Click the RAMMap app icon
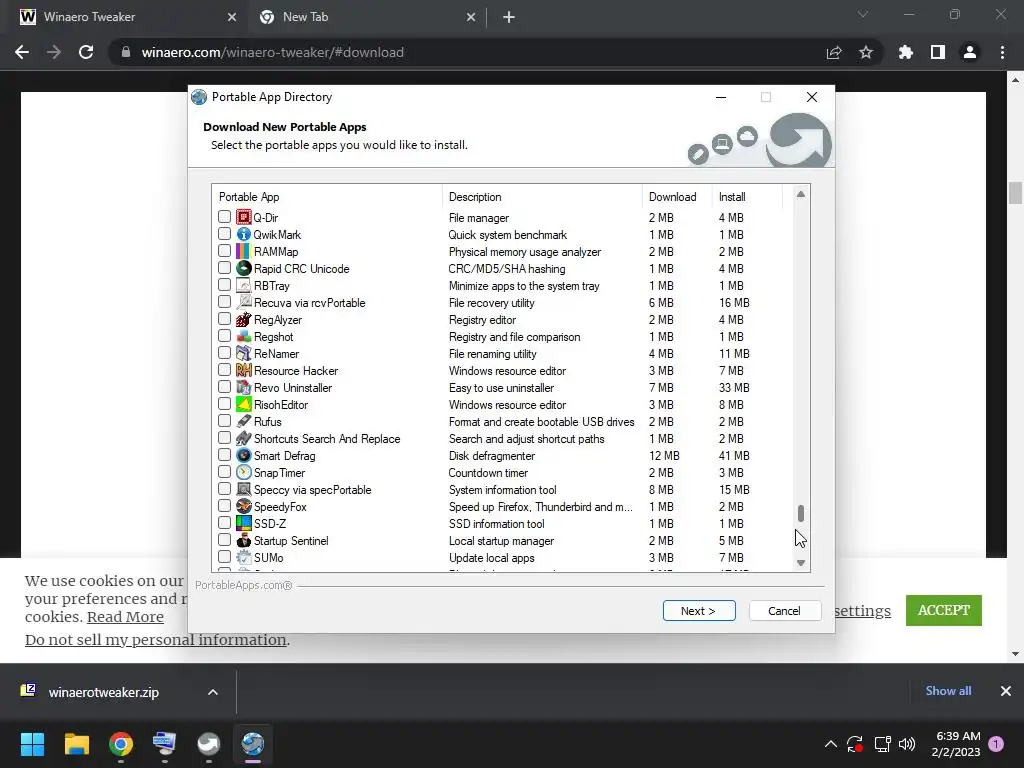Image resolution: width=1024 pixels, height=768 pixels. click(244, 251)
